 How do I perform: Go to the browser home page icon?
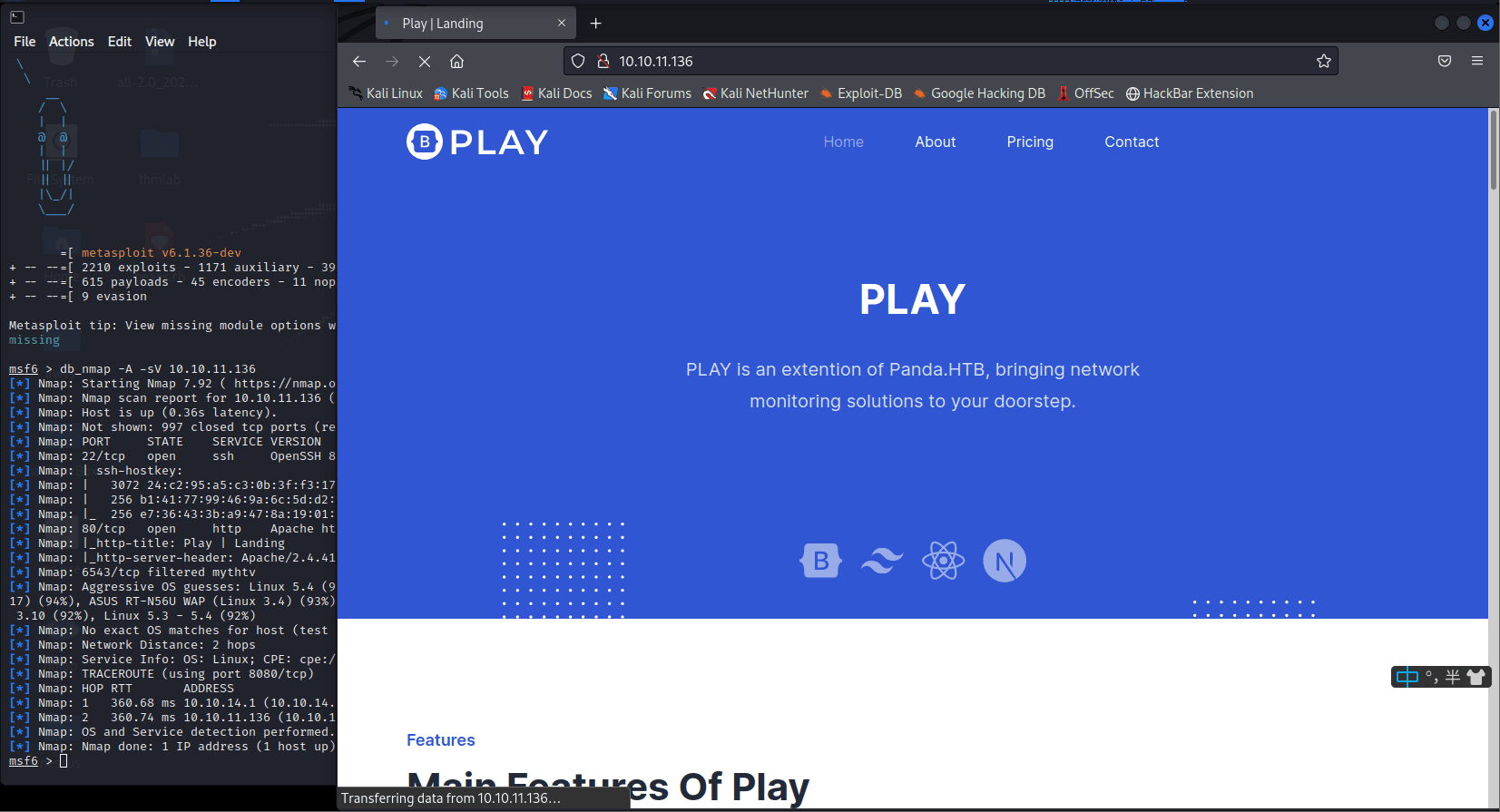coord(456,62)
